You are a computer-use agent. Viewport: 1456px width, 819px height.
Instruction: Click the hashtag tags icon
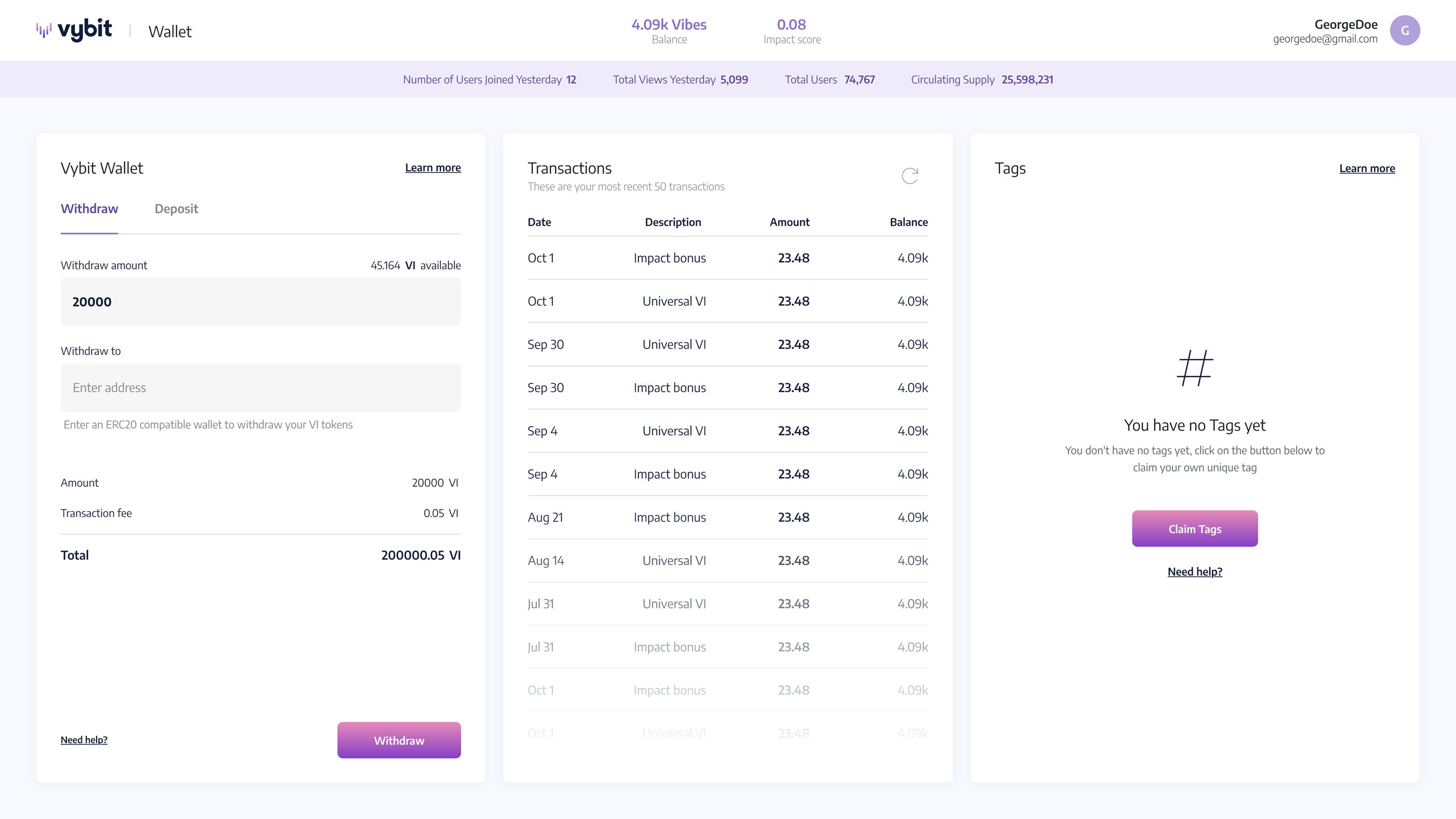coord(1195,368)
